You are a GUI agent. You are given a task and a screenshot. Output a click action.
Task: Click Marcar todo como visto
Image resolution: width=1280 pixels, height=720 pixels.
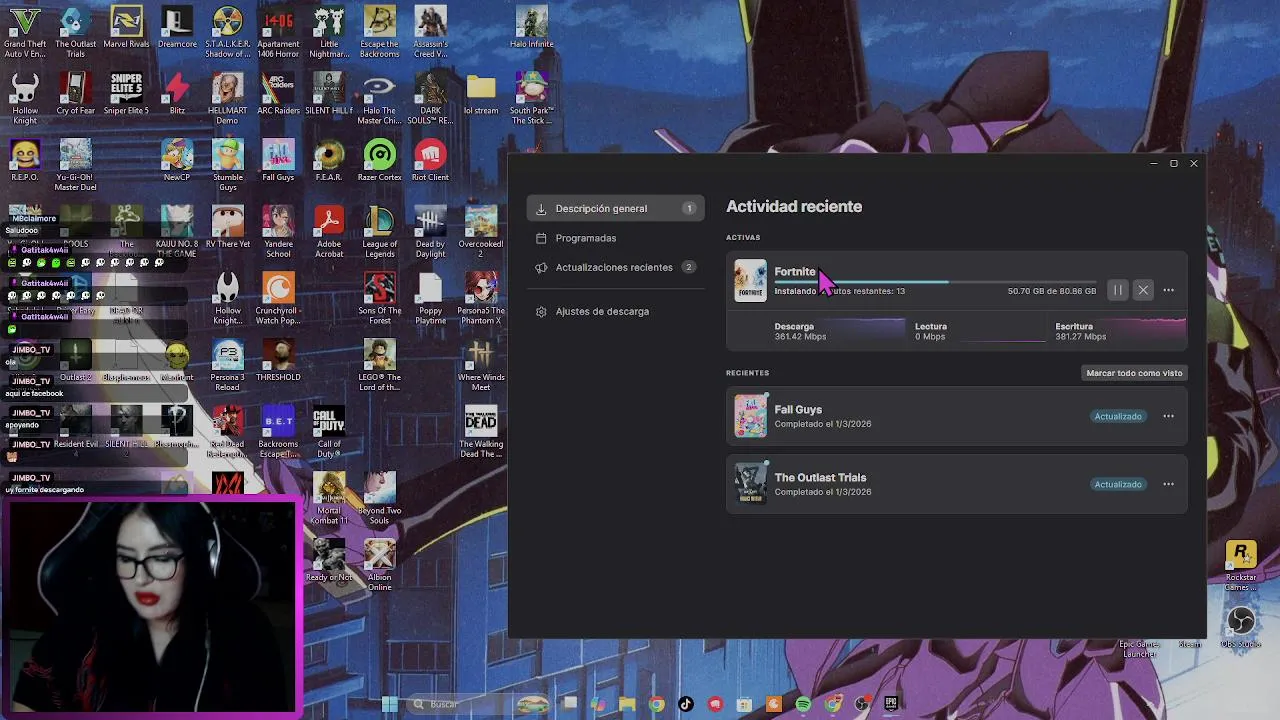1134,373
